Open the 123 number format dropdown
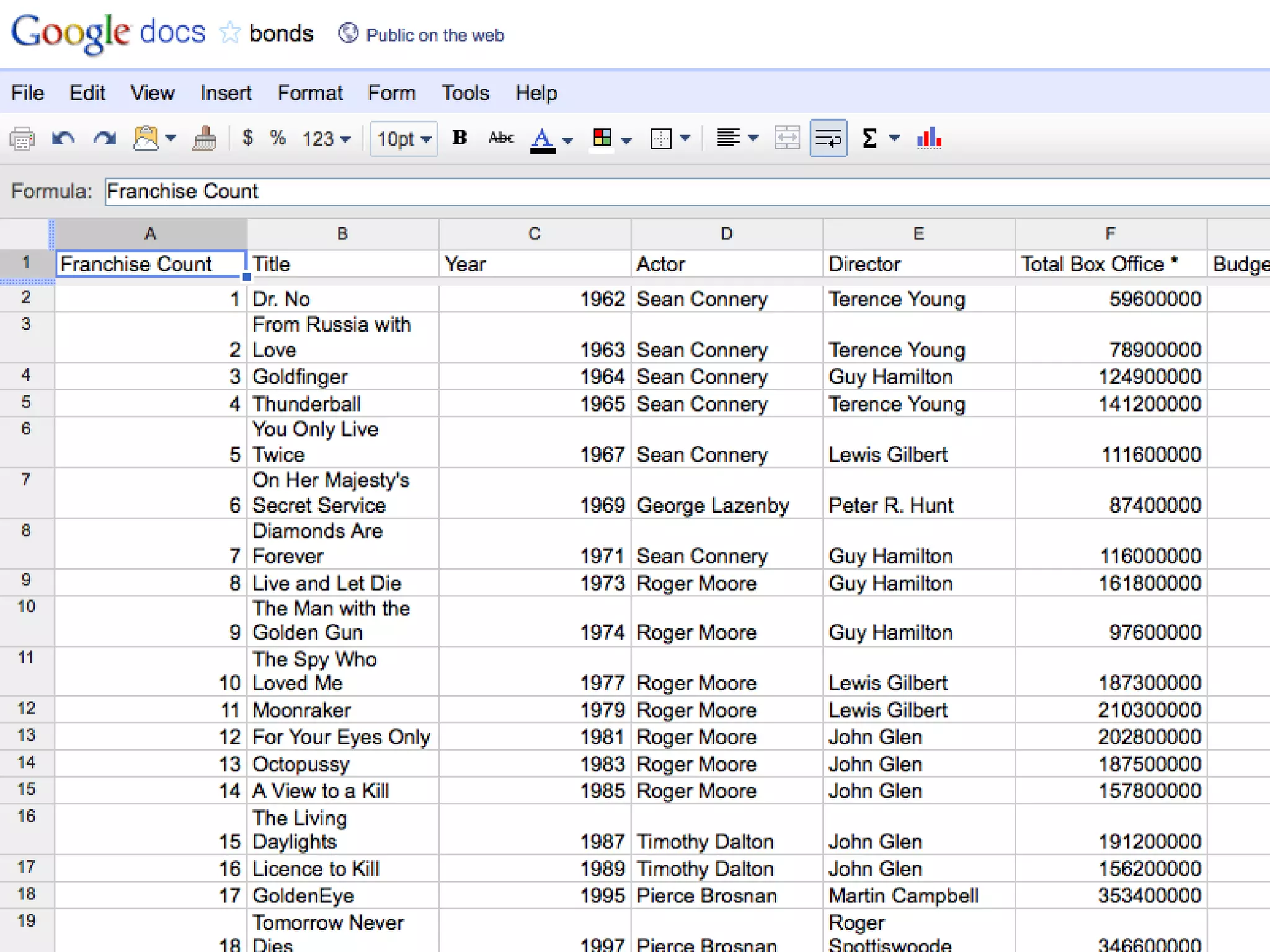Viewport: 1270px width, 952px height. tap(326, 139)
